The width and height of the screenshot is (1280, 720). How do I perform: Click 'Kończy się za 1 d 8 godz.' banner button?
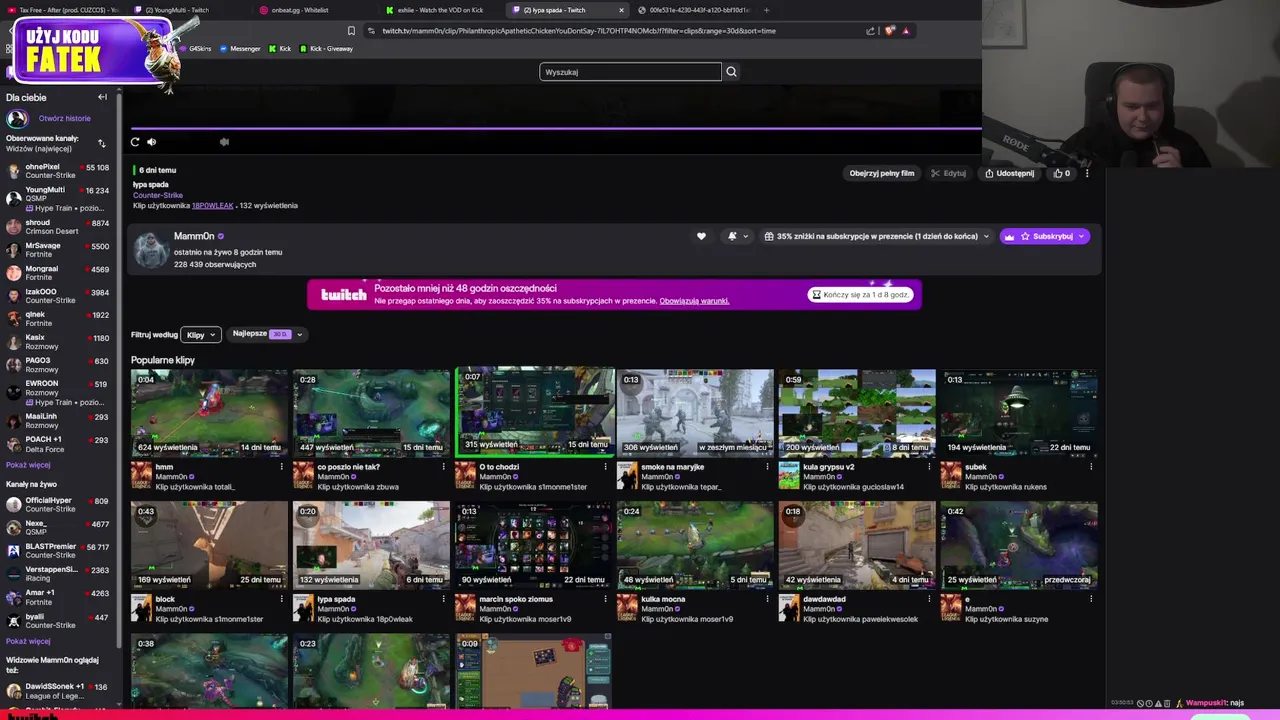coord(860,295)
